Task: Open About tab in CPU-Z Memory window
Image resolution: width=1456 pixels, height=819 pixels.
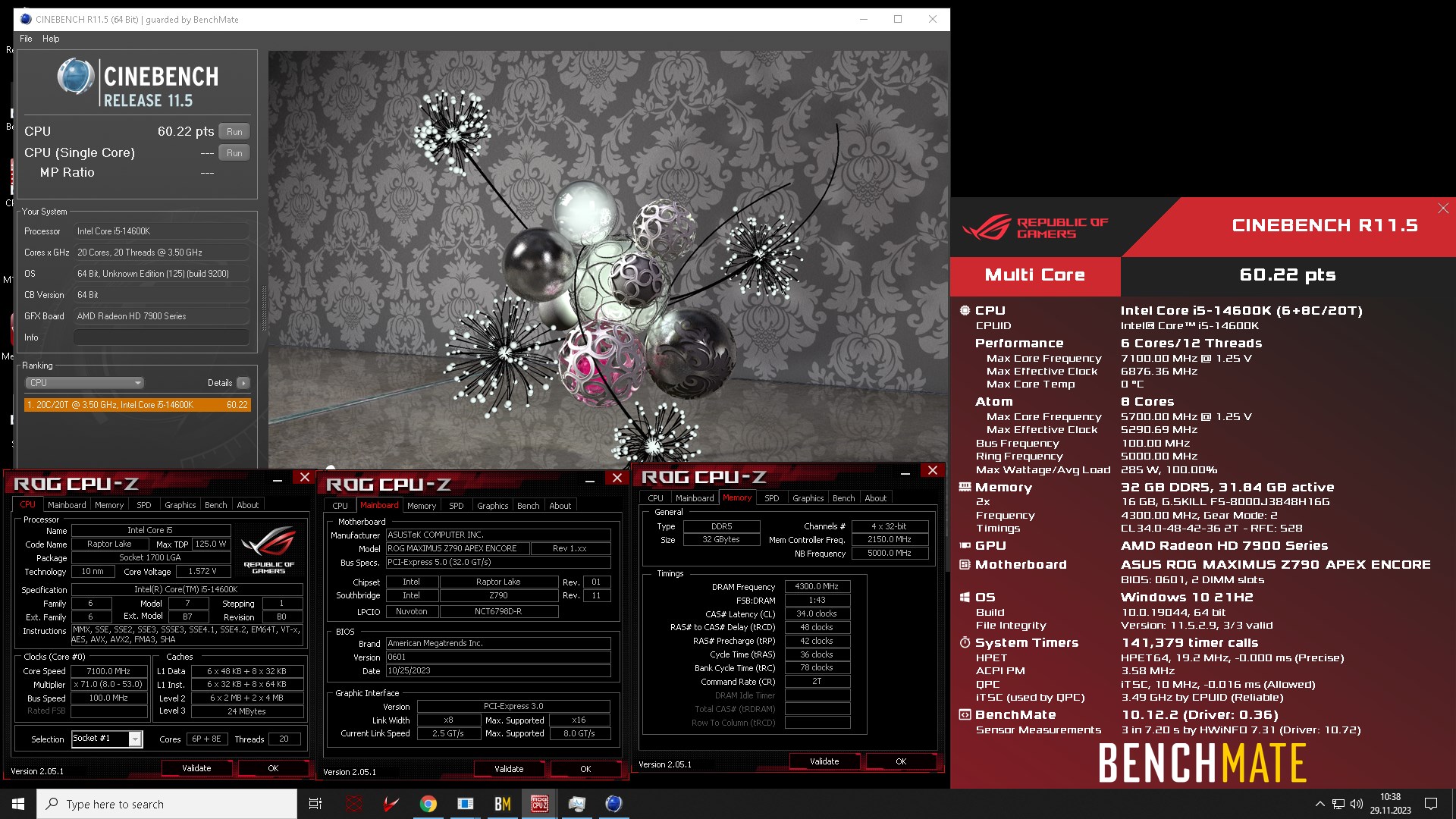Action: (876, 498)
